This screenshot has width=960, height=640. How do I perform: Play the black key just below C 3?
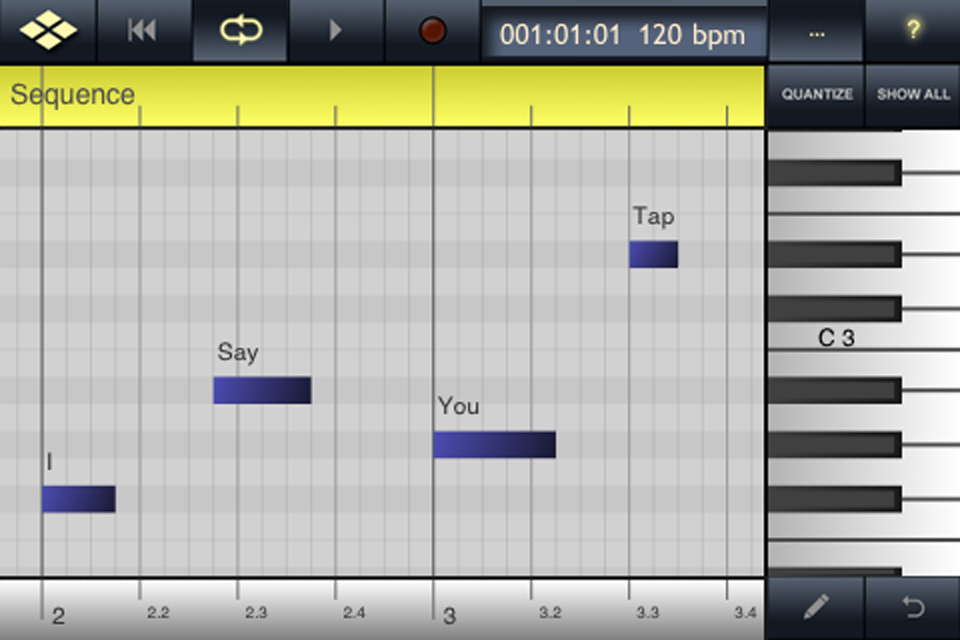(x=834, y=390)
